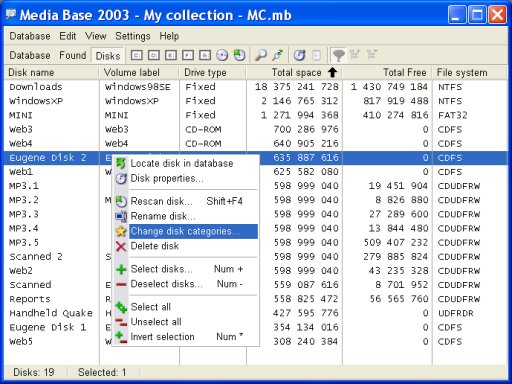The image size is (512, 384).
Task: Scan drive F: toolbar icon
Action: [x=188, y=55]
